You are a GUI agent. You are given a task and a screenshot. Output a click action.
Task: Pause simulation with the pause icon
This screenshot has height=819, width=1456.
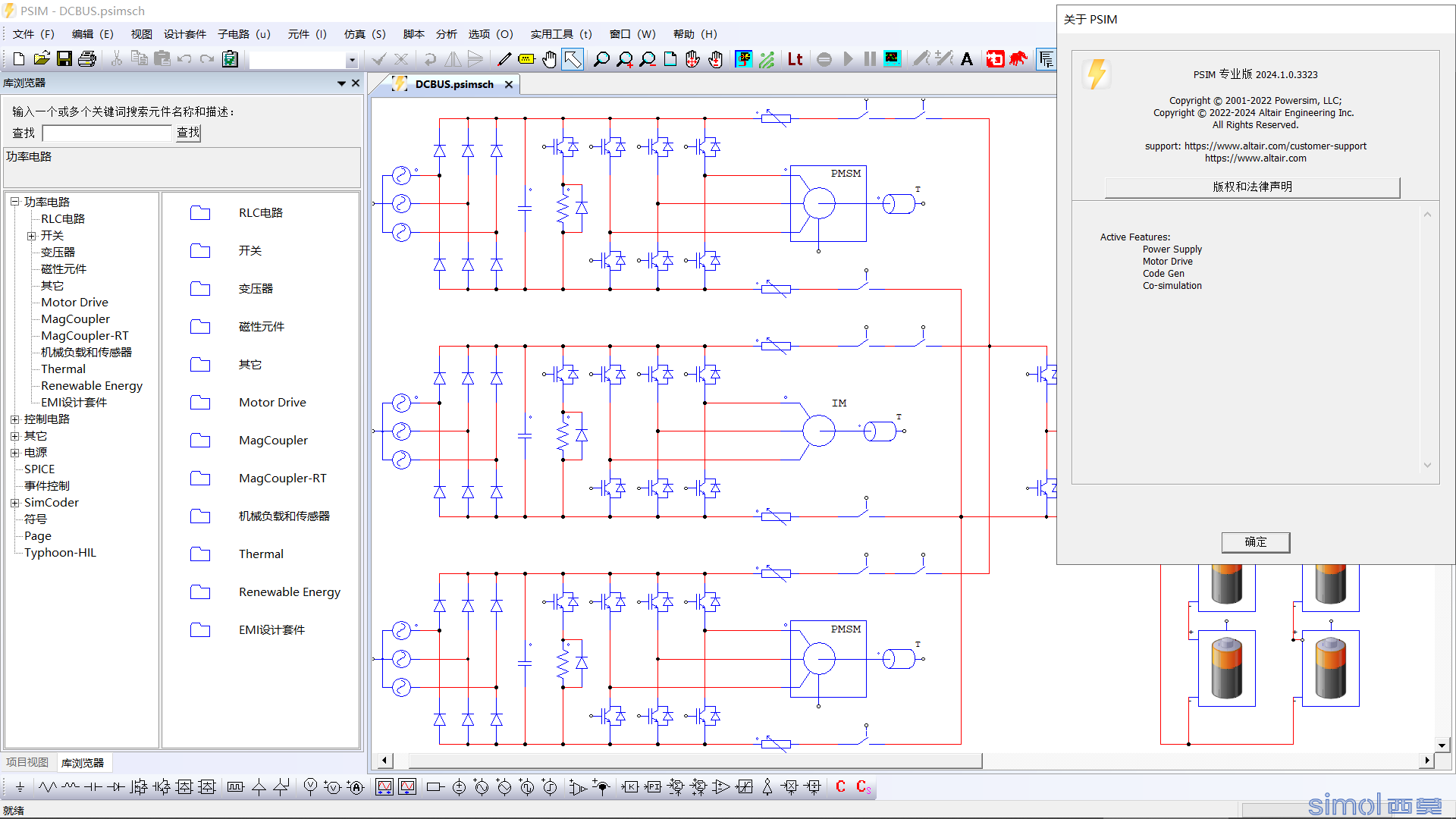870,59
